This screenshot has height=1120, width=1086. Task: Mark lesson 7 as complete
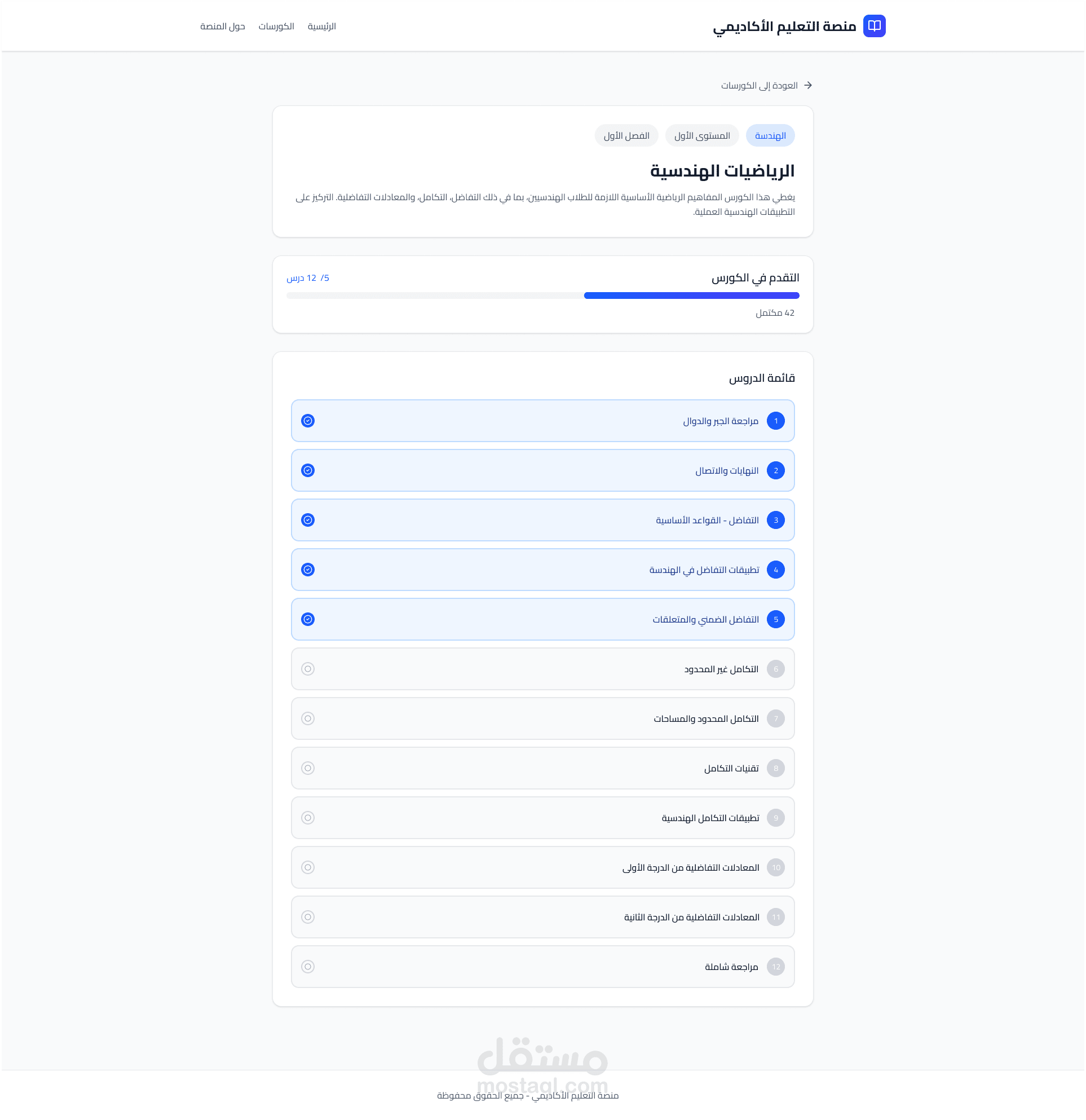(308, 718)
